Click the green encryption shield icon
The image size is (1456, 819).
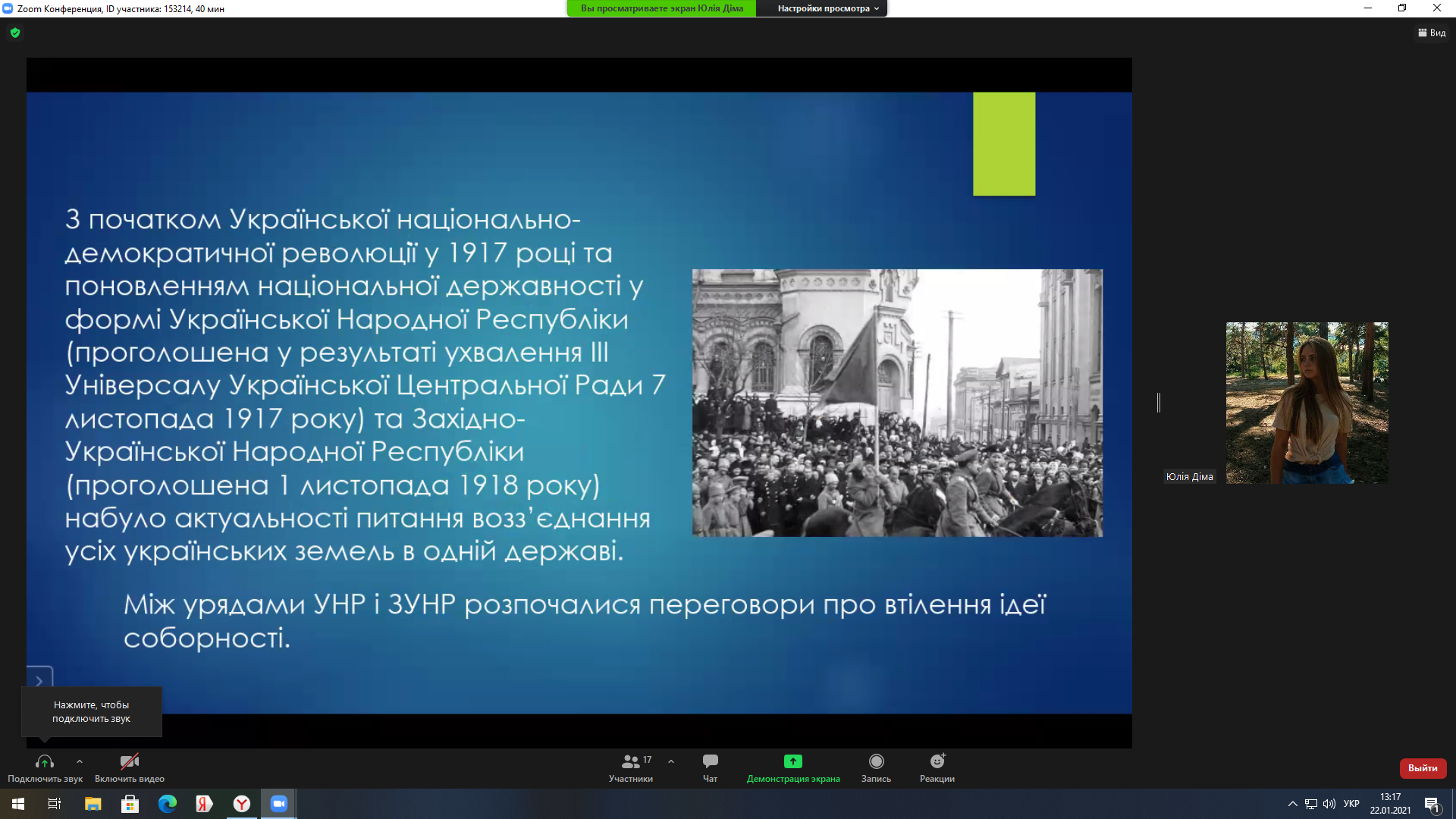pos(15,33)
